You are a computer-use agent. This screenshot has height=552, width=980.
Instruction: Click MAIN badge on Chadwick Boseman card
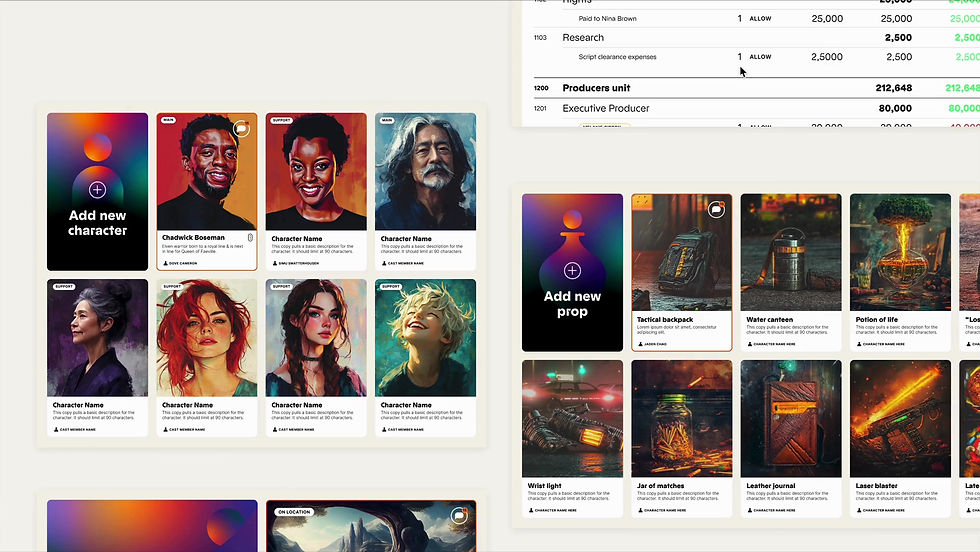pyautogui.click(x=168, y=120)
